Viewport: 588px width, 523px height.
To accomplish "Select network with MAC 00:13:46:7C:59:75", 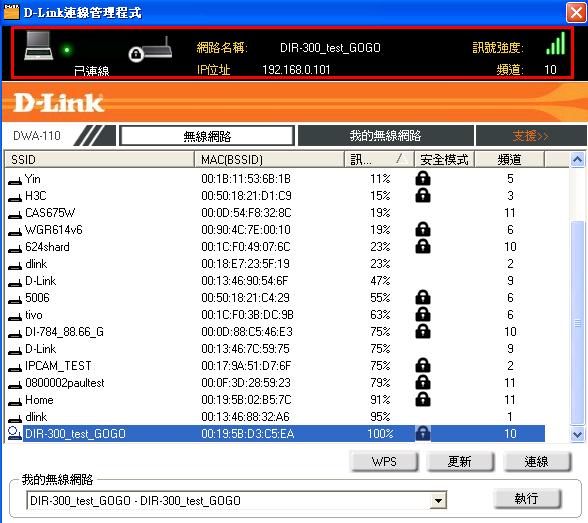I will click(276, 349).
